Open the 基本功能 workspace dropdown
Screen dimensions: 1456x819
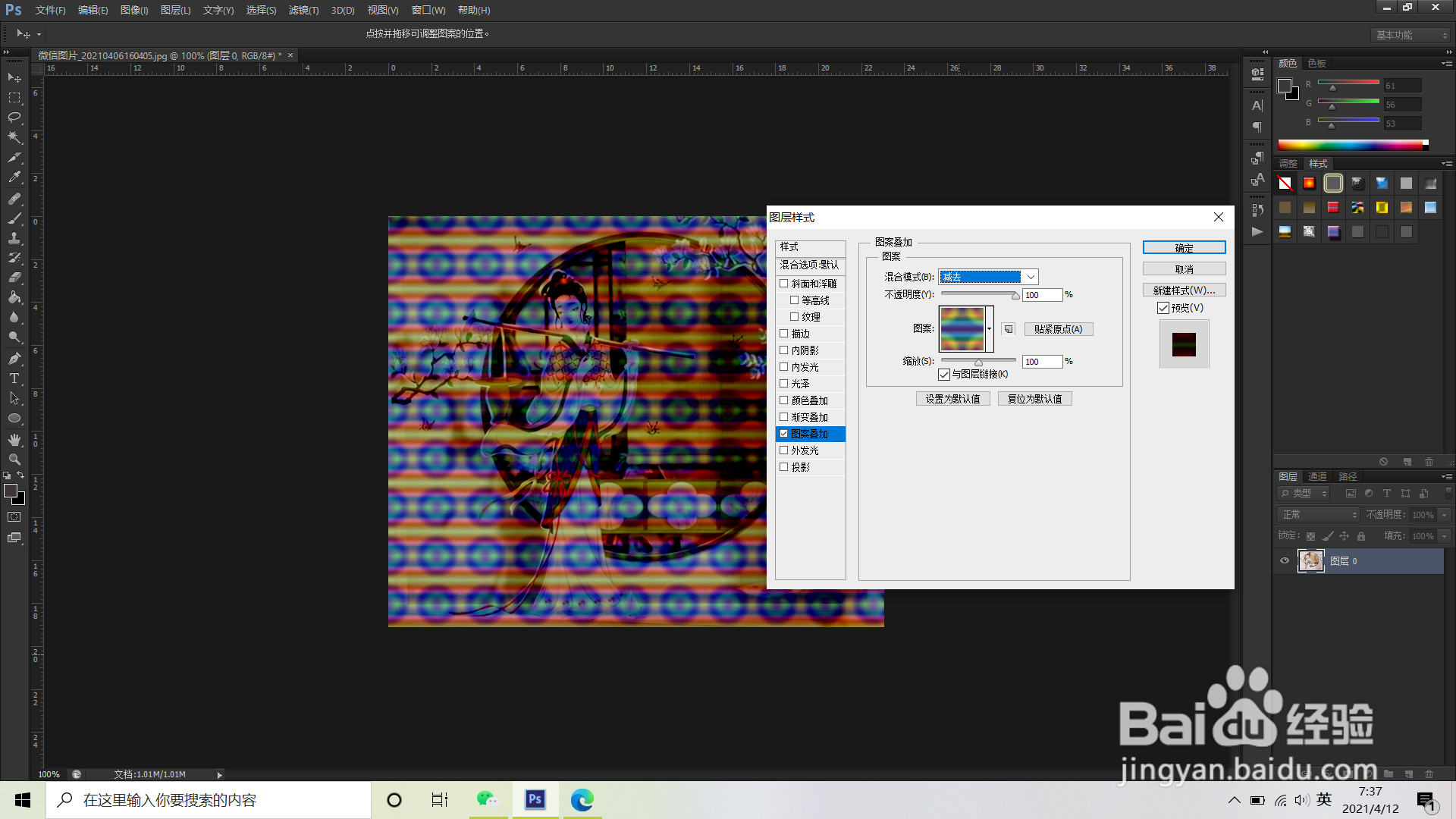(x=1411, y=35)
